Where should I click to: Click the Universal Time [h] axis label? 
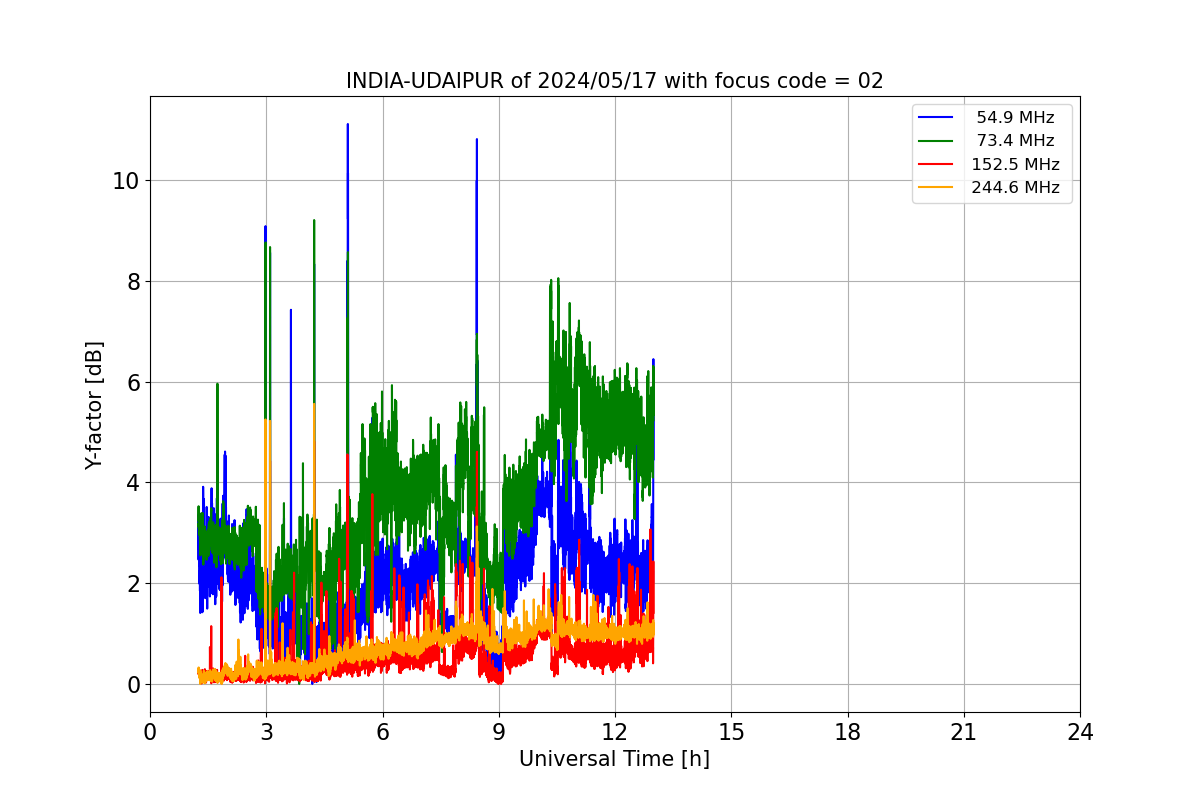[614, 759]
